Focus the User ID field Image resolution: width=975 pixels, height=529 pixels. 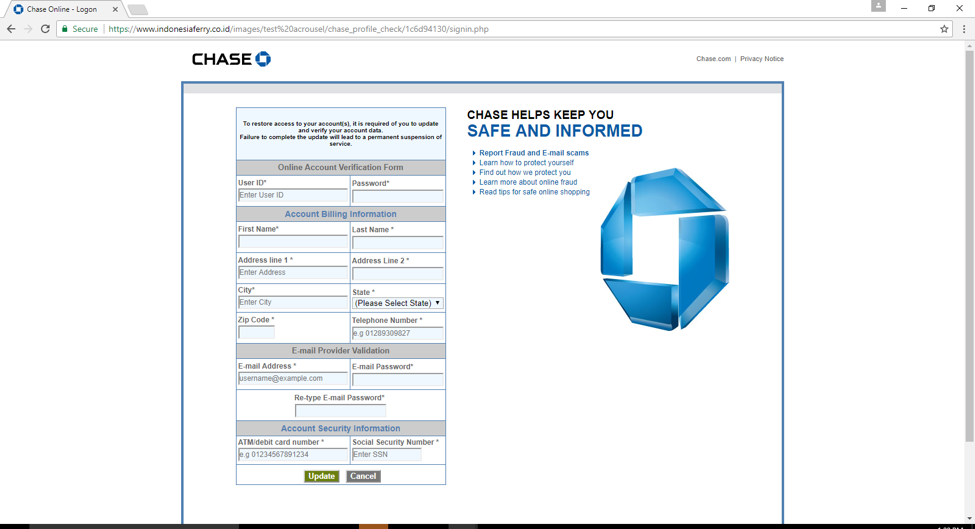pos(293,195)
